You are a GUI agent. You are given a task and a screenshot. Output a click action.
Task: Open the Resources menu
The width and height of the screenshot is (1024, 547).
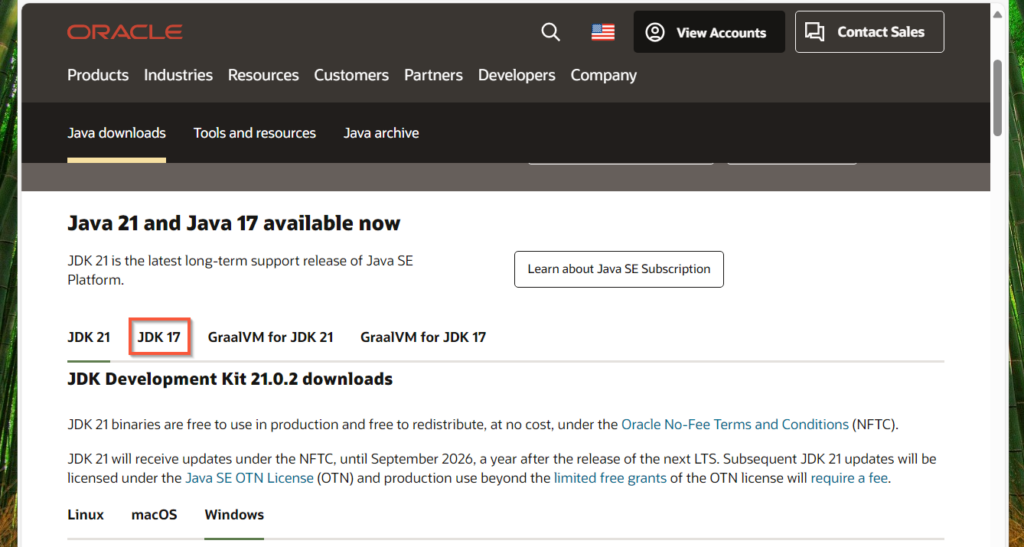263,75
